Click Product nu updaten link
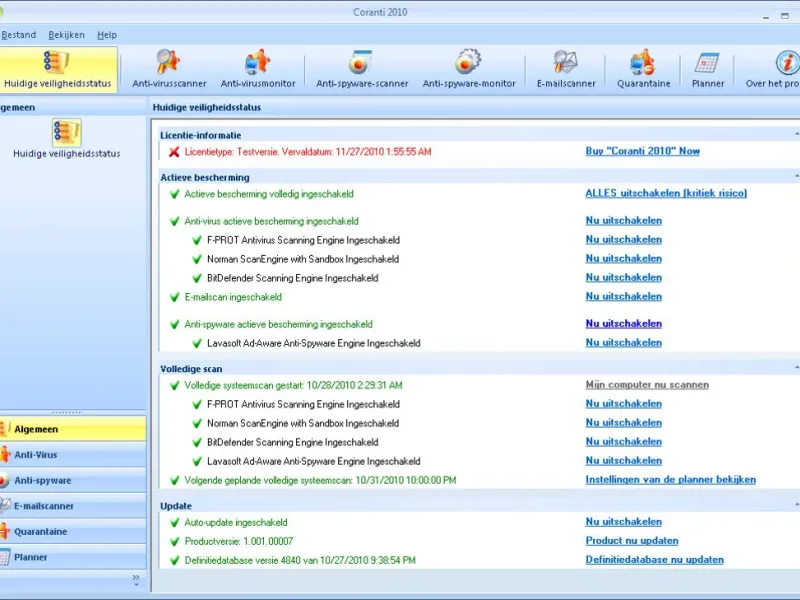The height and width of the screenshot is (600, 800). click(x=632, y=541)
